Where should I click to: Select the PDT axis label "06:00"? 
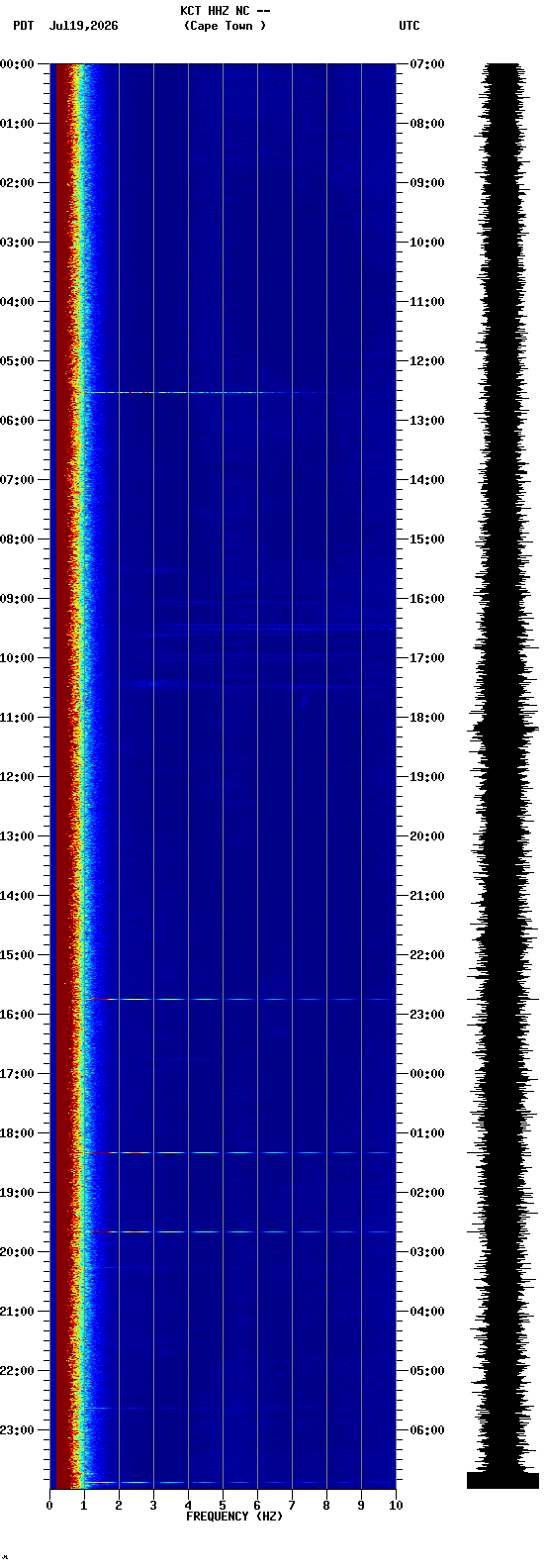[x=17, y=421]
